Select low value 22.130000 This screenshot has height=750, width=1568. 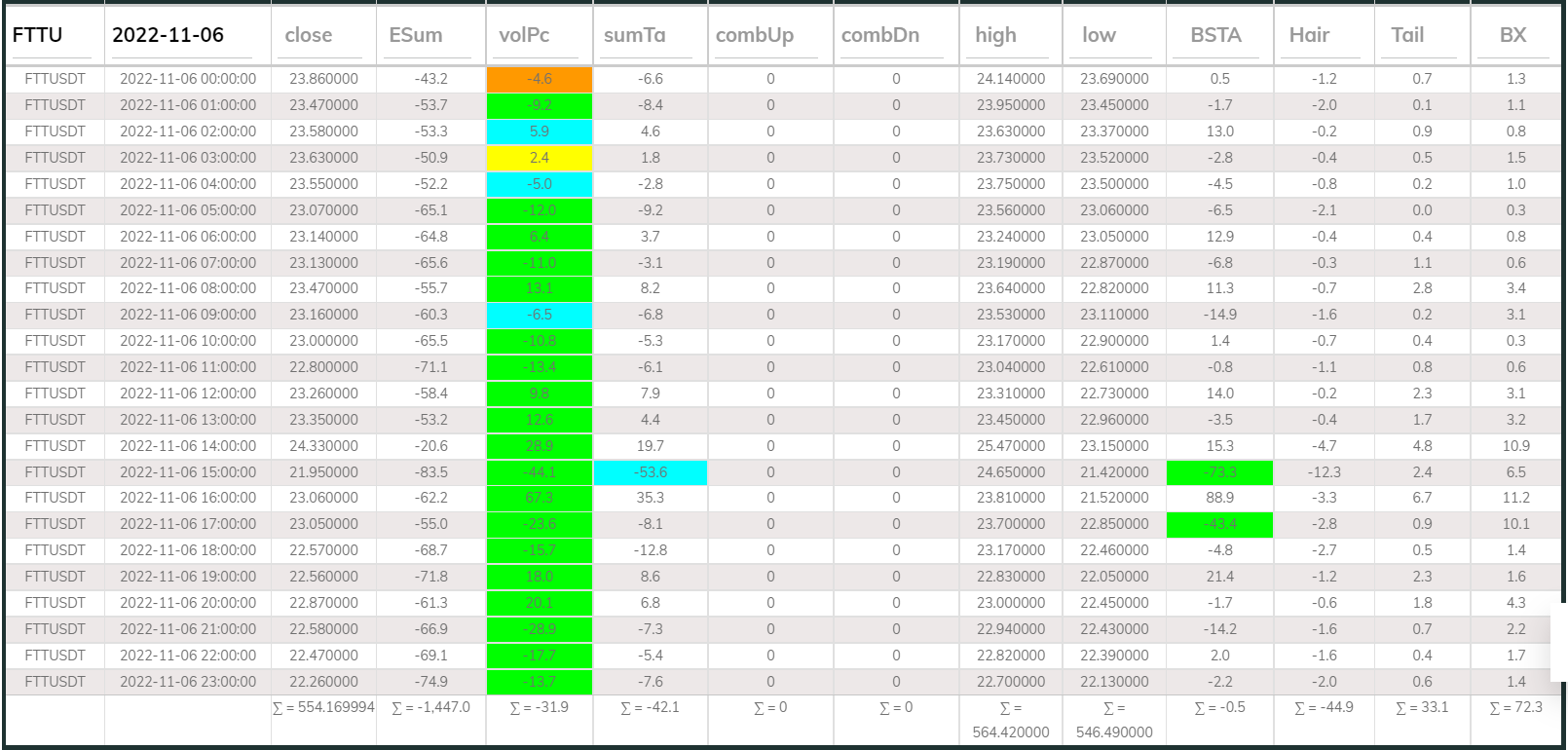click(x=1114, y=682)
